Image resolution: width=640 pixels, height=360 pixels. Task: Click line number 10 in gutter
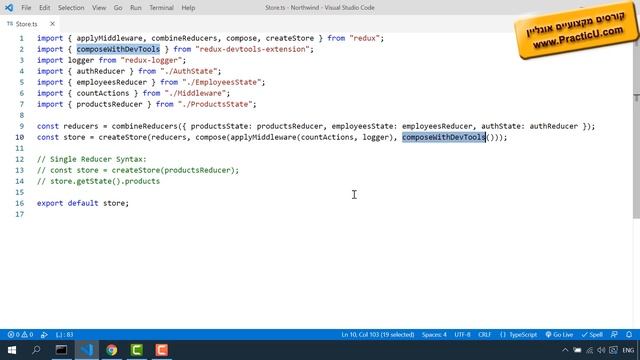click(20, 137)
